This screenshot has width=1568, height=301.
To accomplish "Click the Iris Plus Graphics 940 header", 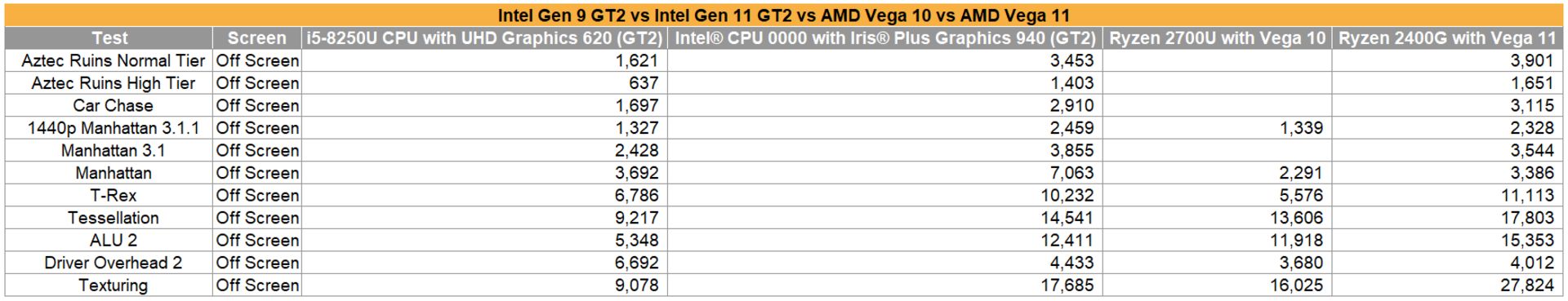I will (x=884, y=38).
